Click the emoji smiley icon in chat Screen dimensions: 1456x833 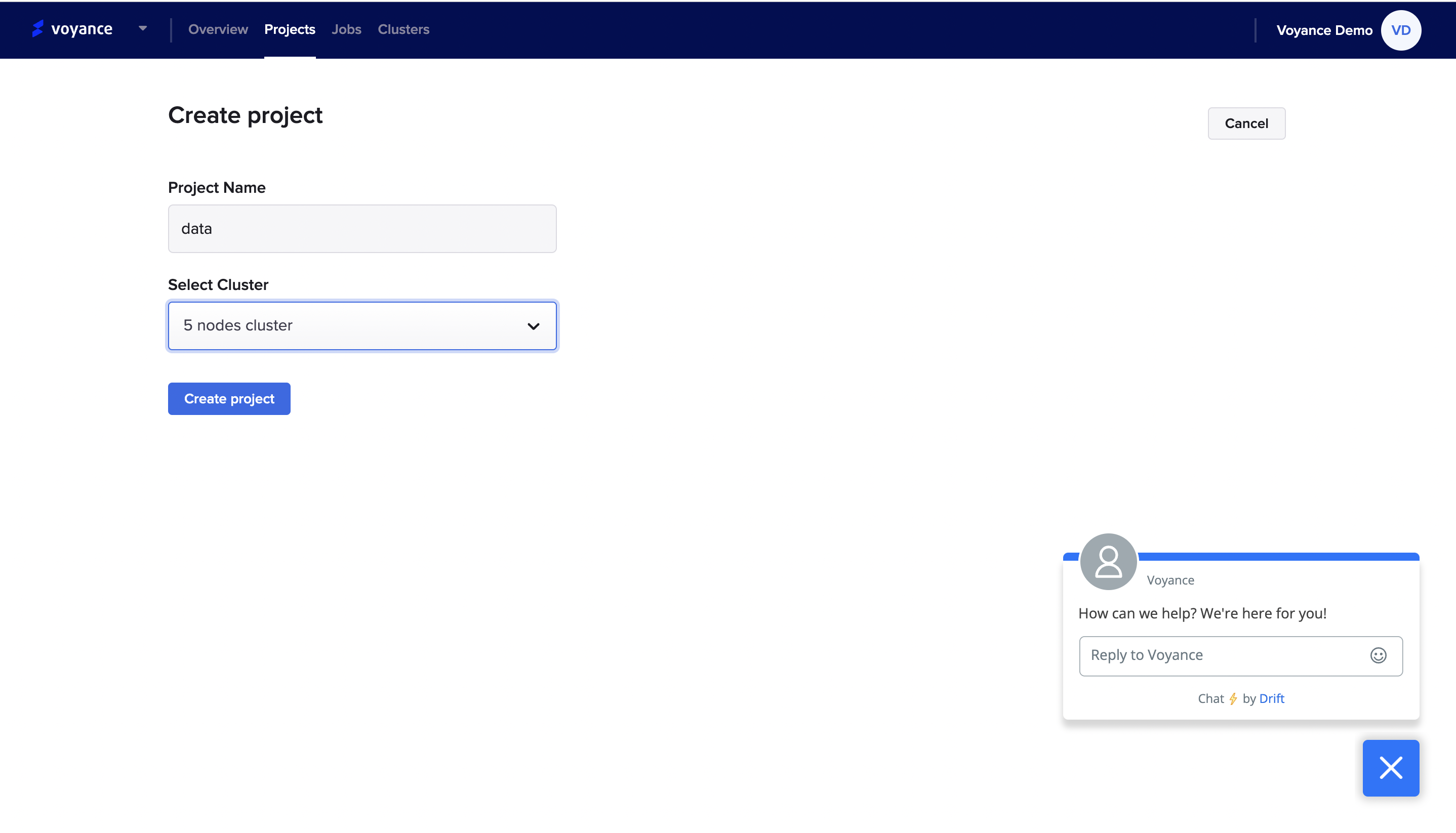[1378, 656]
